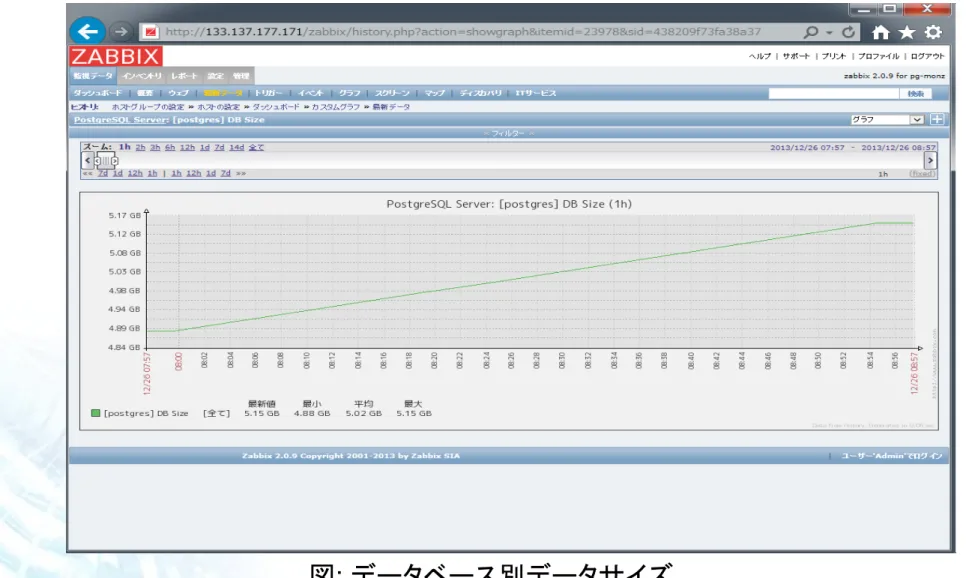Click the 検索 search button
Image resolution: width=966 pixels, height=578 pixels.
point(916,94)
